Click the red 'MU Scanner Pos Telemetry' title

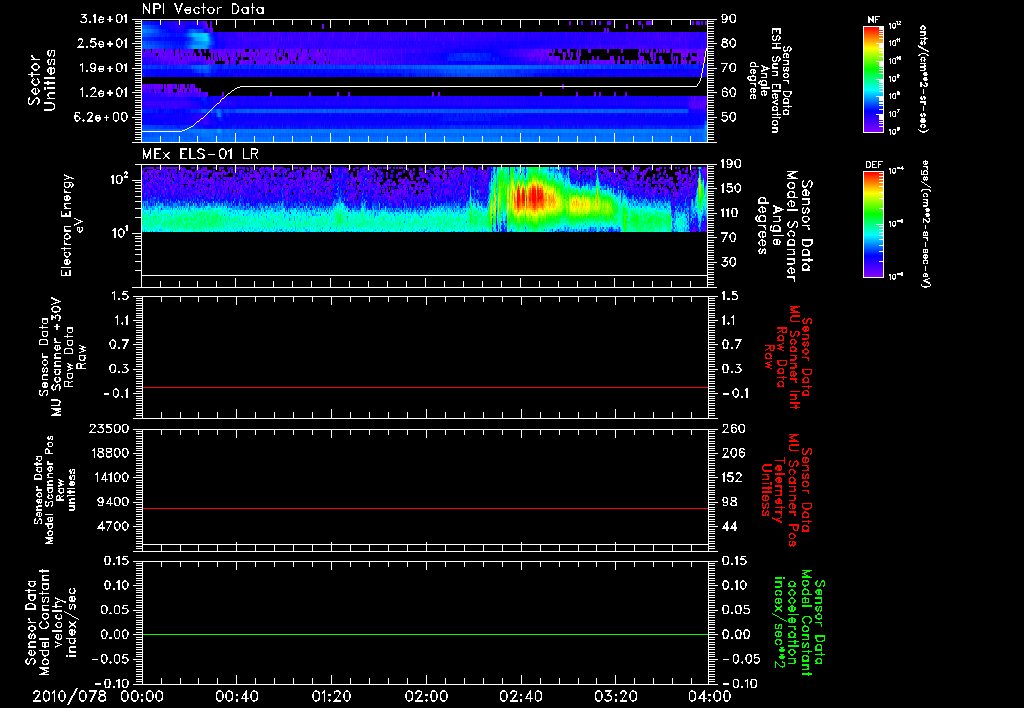788,490
